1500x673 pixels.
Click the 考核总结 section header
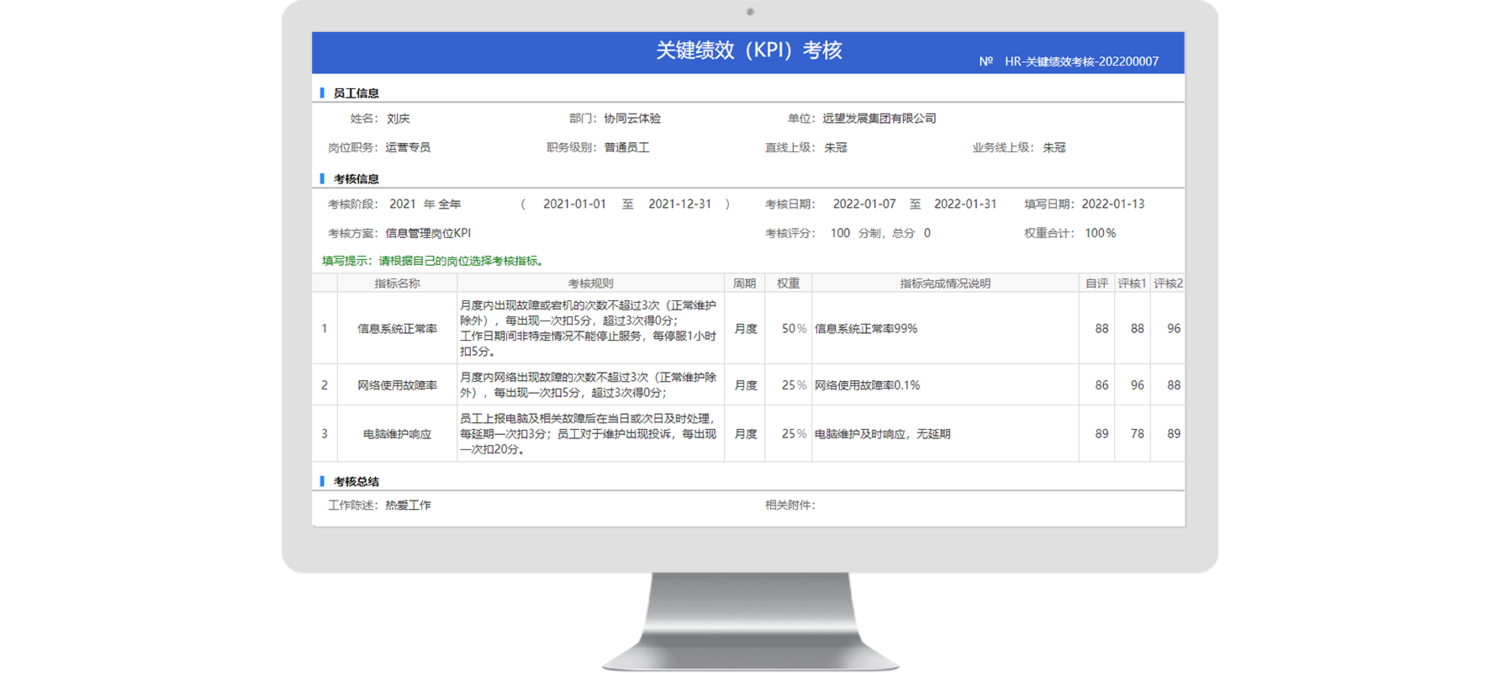pyautogui.click(x=356, y=482)
